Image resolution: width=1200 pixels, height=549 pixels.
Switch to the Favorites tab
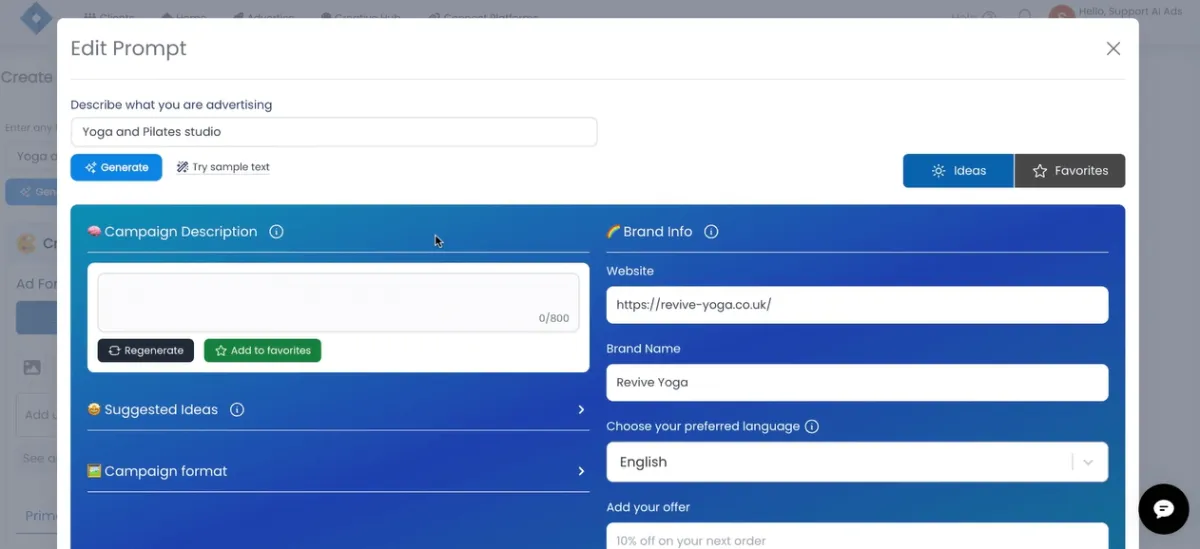pos(1070,171)
